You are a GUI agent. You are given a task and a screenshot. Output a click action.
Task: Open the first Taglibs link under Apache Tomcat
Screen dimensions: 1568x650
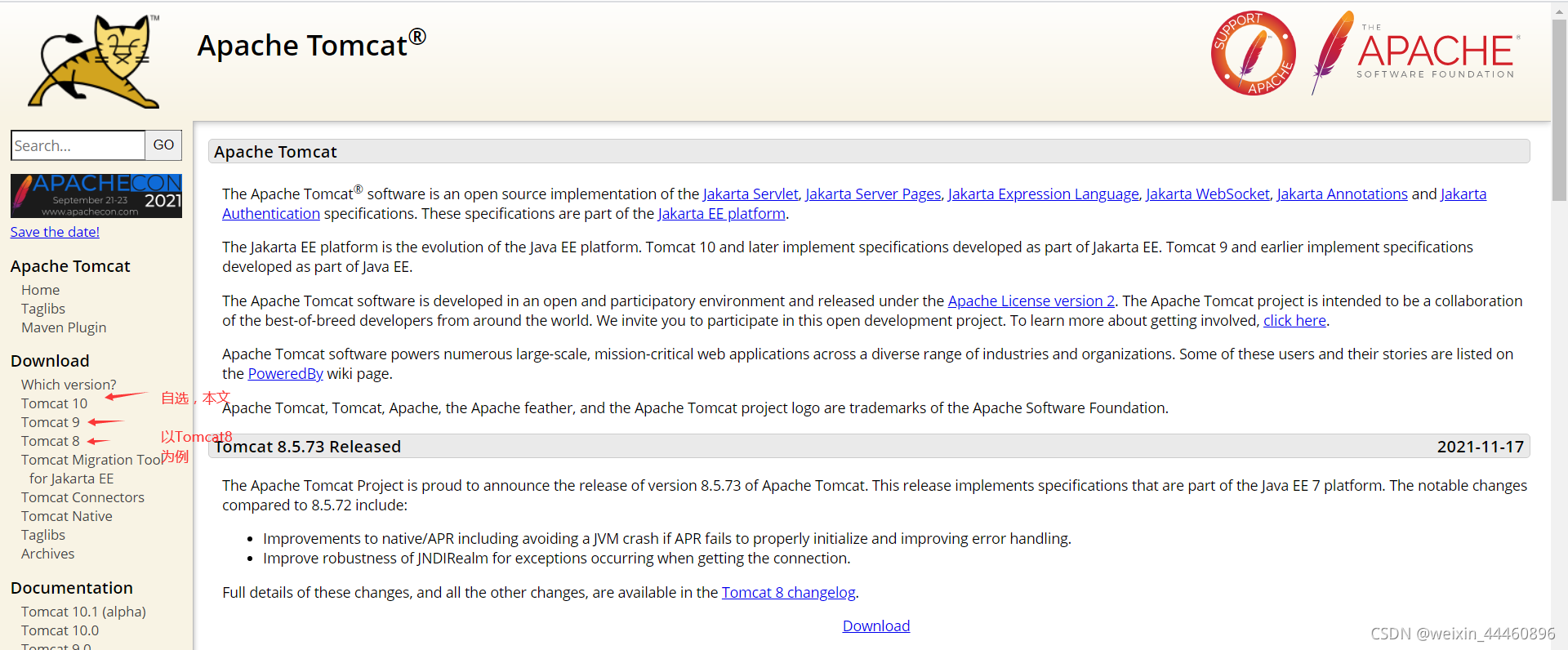43,309
